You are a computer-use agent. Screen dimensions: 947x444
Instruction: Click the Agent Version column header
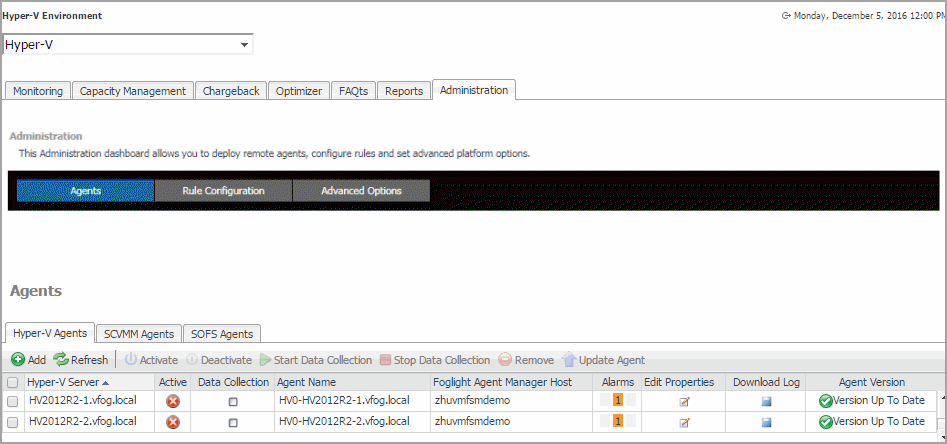click(x=872, y=382)
